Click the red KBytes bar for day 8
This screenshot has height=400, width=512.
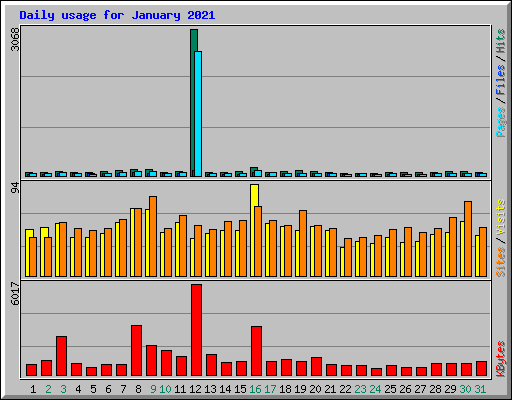pyautogui.click(x=136, y=351)
